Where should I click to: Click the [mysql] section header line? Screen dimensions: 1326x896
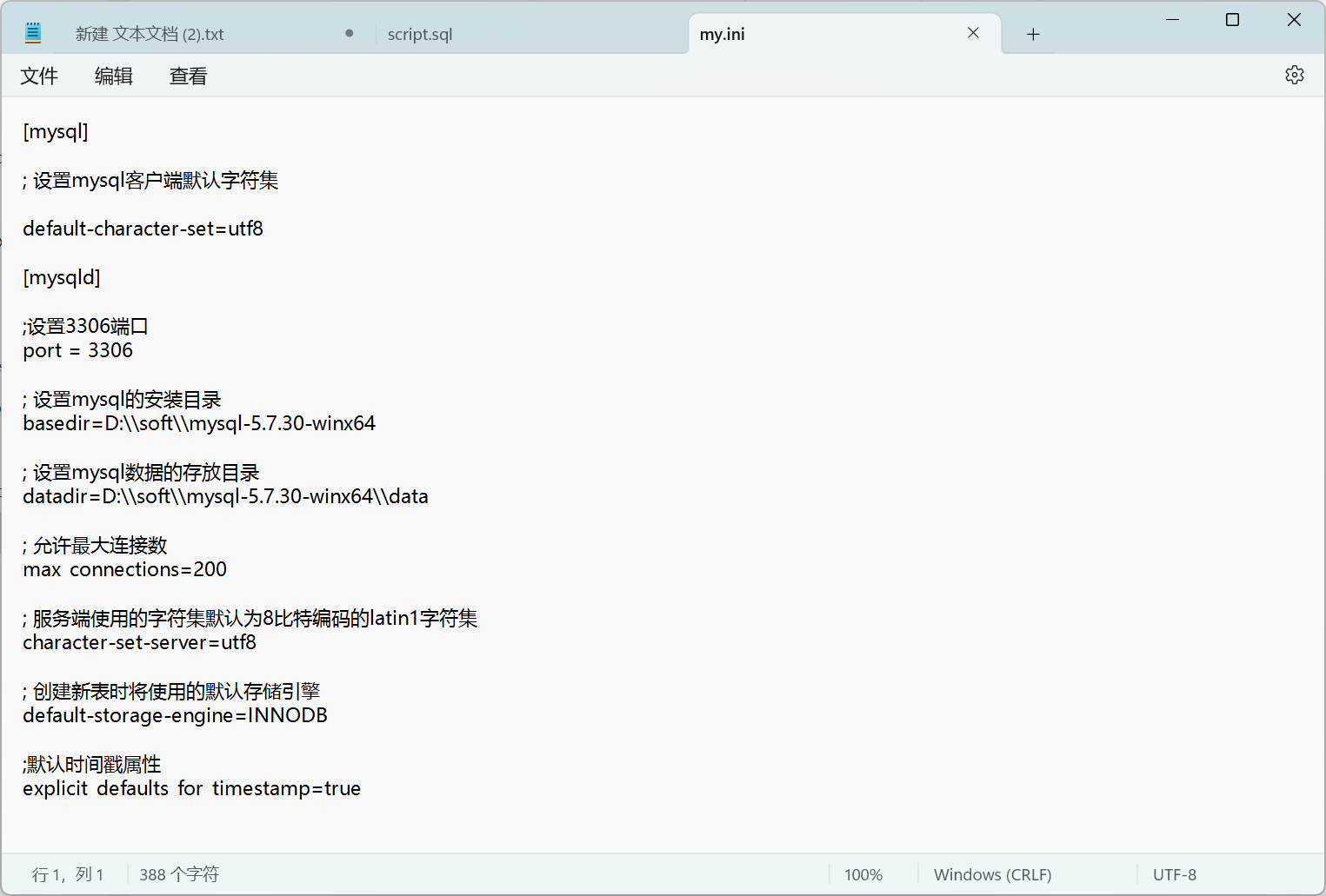(56, 131)
